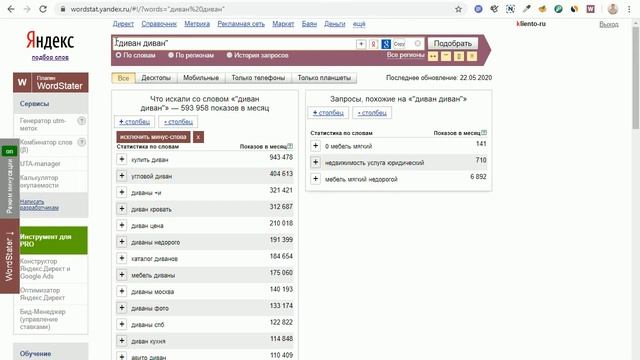Switch to the 'Мобильные' tab

[x=201, y=78]
